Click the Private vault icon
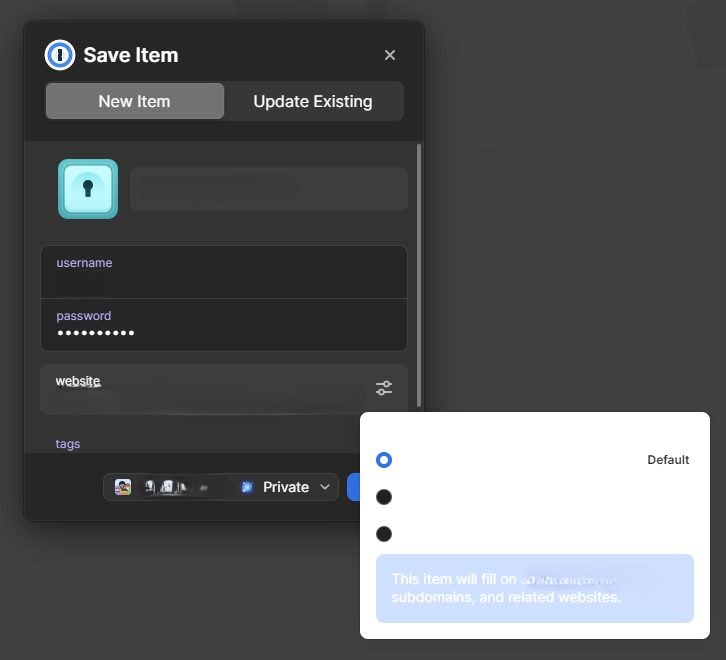This screenshot has height=660, width=726. point(247,487)
